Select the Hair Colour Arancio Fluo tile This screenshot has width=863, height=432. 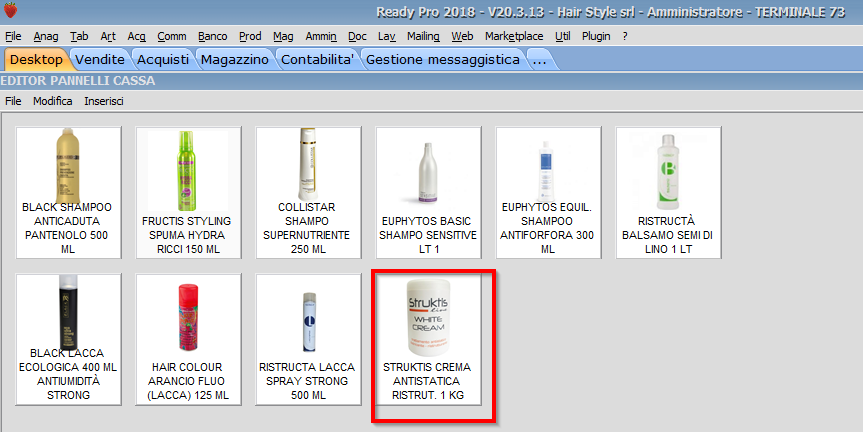(x=188, y=340)
